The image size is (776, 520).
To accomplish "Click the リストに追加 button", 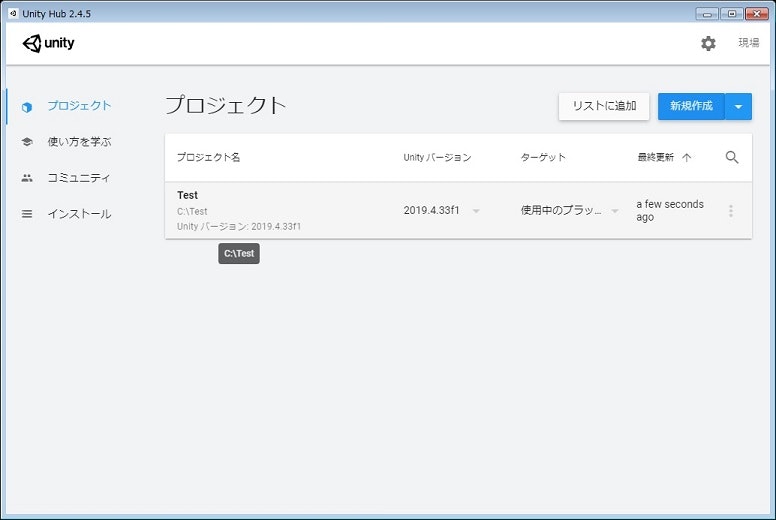I will click(604, 106).
